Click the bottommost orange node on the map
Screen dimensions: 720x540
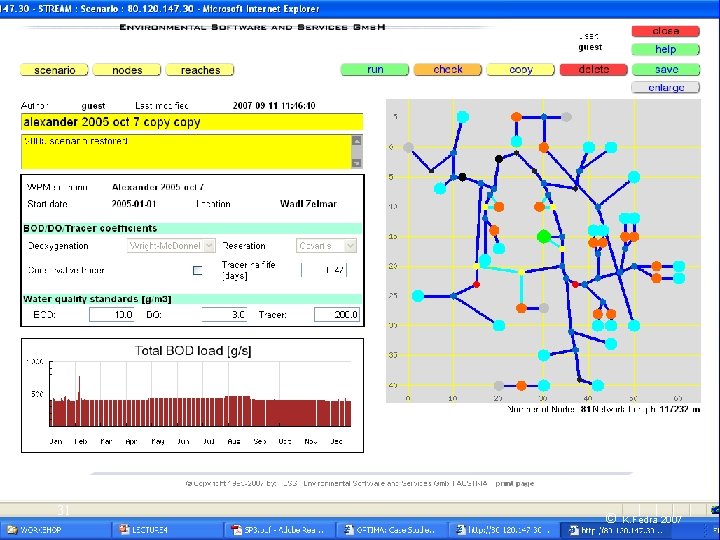(521, 385)
